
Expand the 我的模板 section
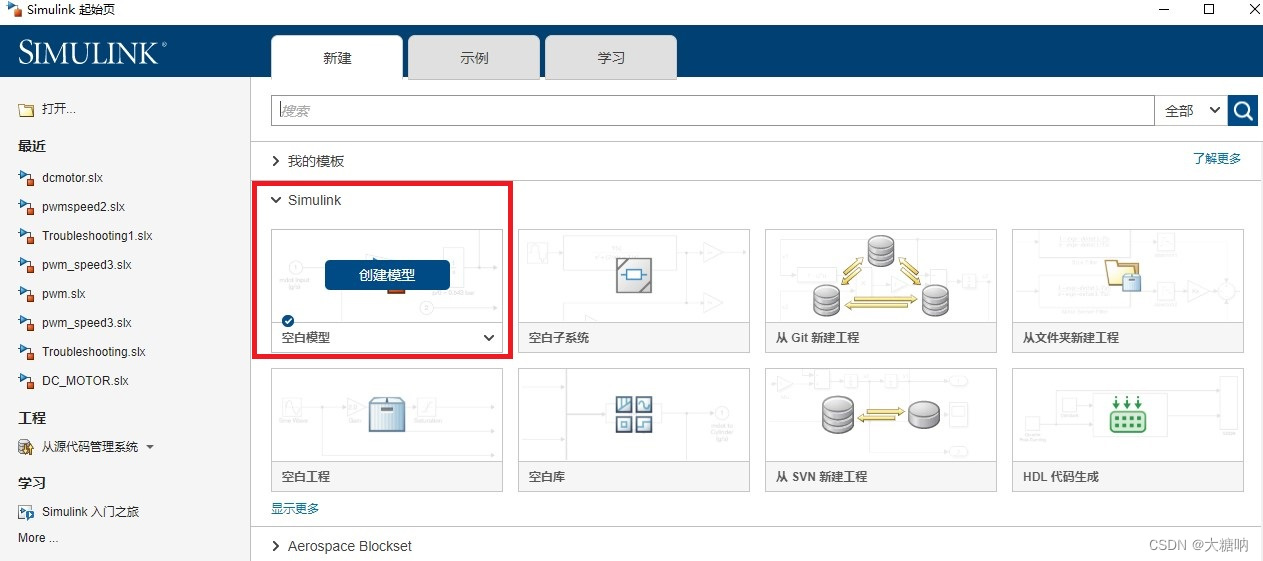[x=276, y=161]
